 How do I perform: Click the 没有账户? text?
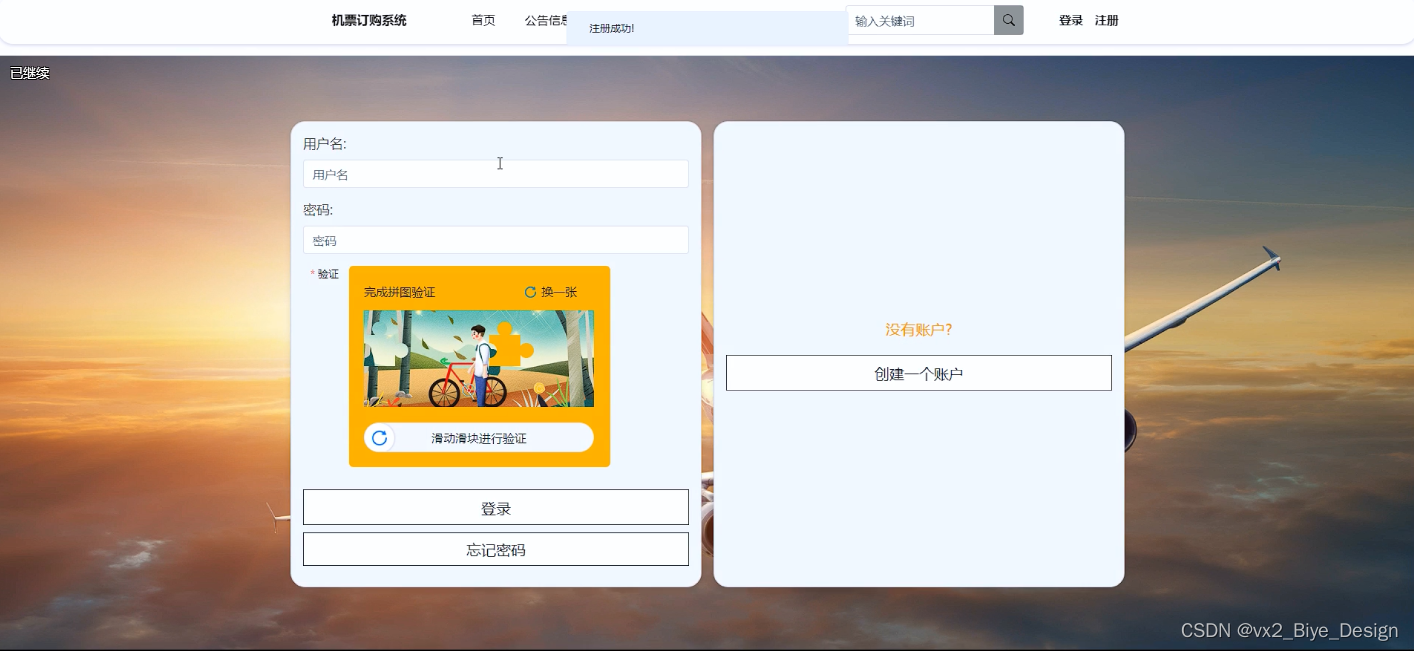coord(919,329)
